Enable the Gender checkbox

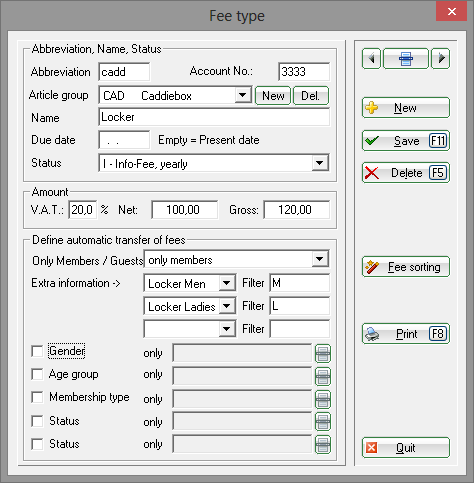click(x=37, y=351)
